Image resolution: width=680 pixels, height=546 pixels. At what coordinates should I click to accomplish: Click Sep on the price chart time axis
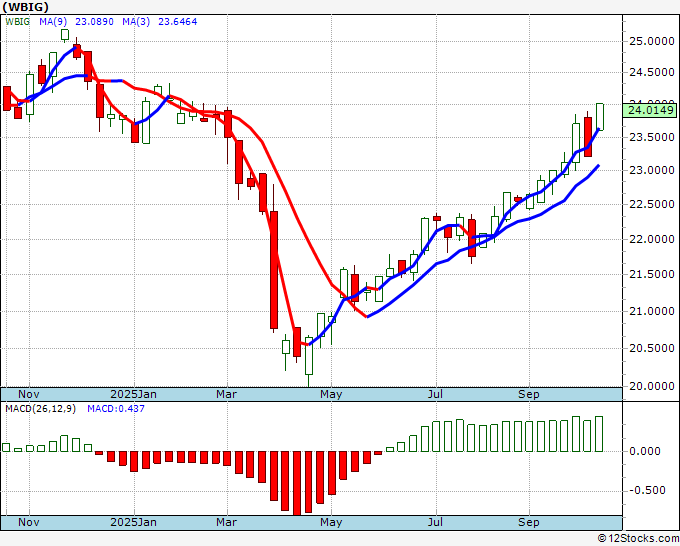click(x=529, y=395)
